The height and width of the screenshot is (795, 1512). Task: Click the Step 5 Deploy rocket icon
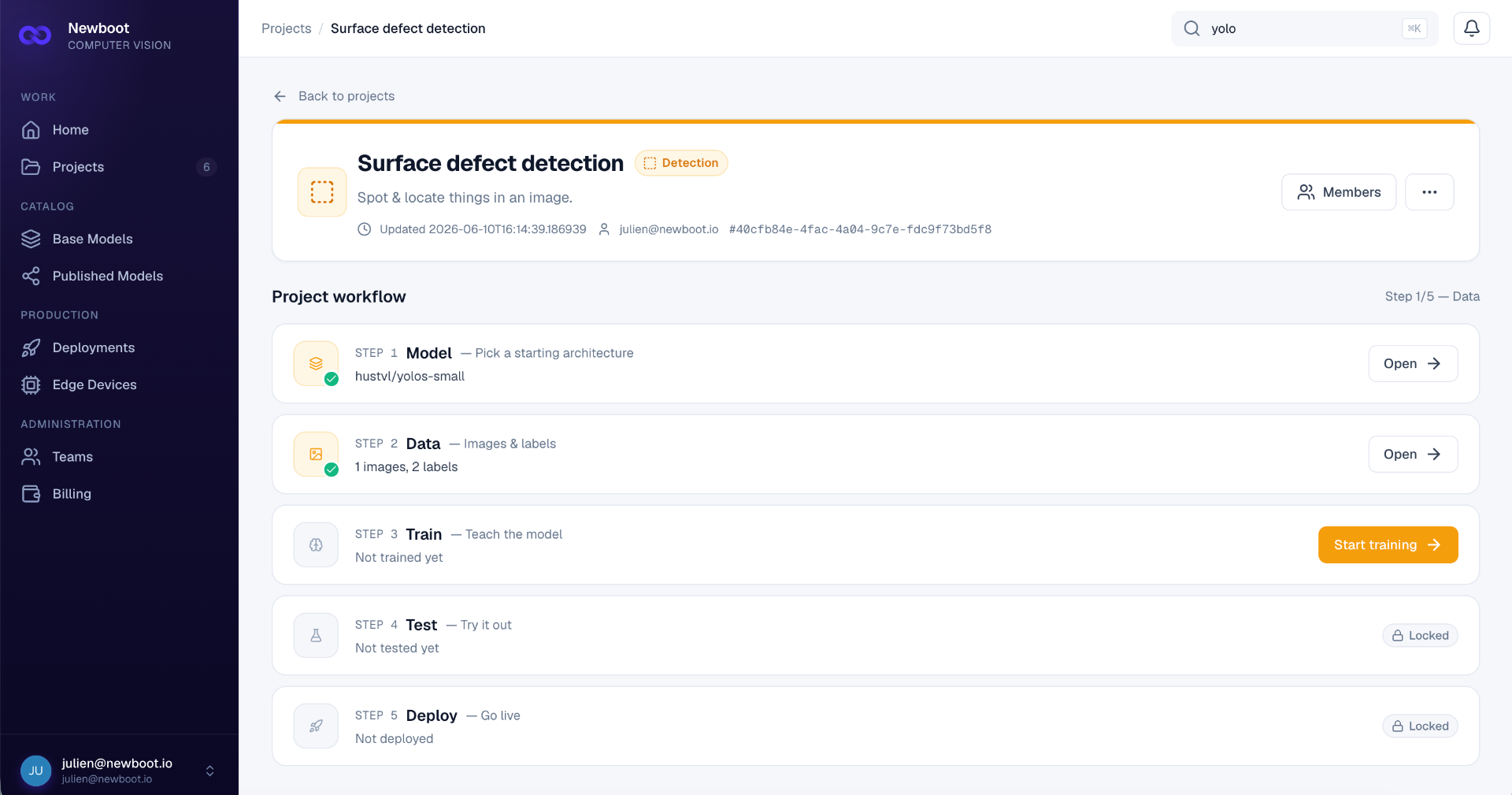pos(316,726)
